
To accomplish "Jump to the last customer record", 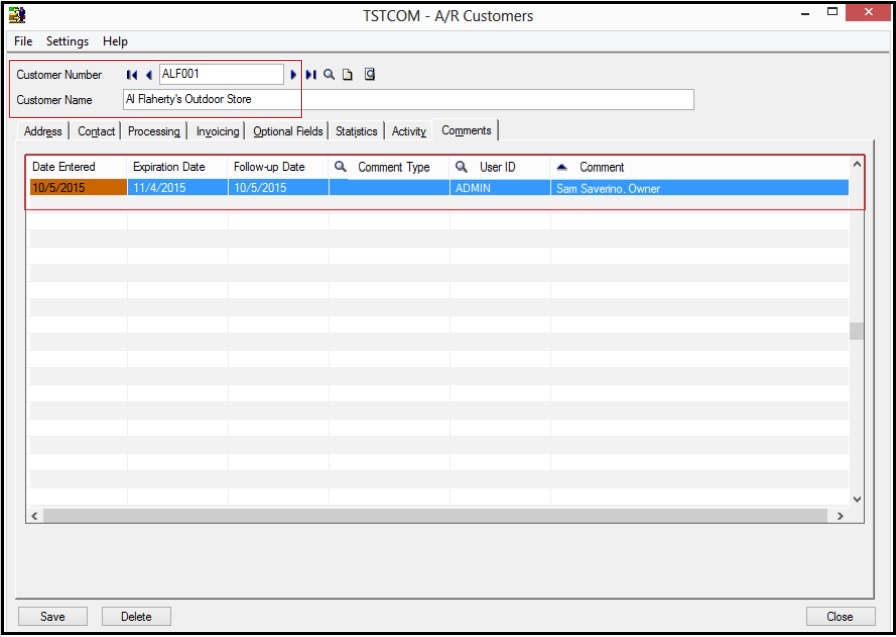I will (x=311, y=75).
